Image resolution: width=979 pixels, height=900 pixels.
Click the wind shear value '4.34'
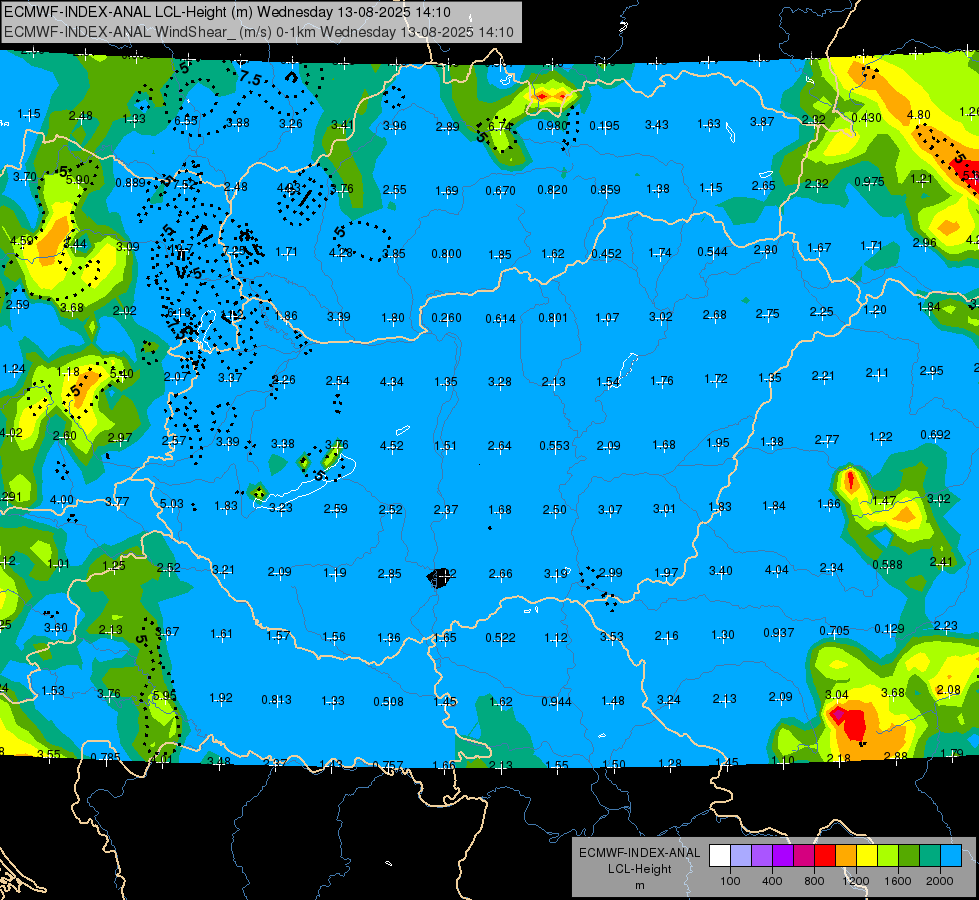391,382
